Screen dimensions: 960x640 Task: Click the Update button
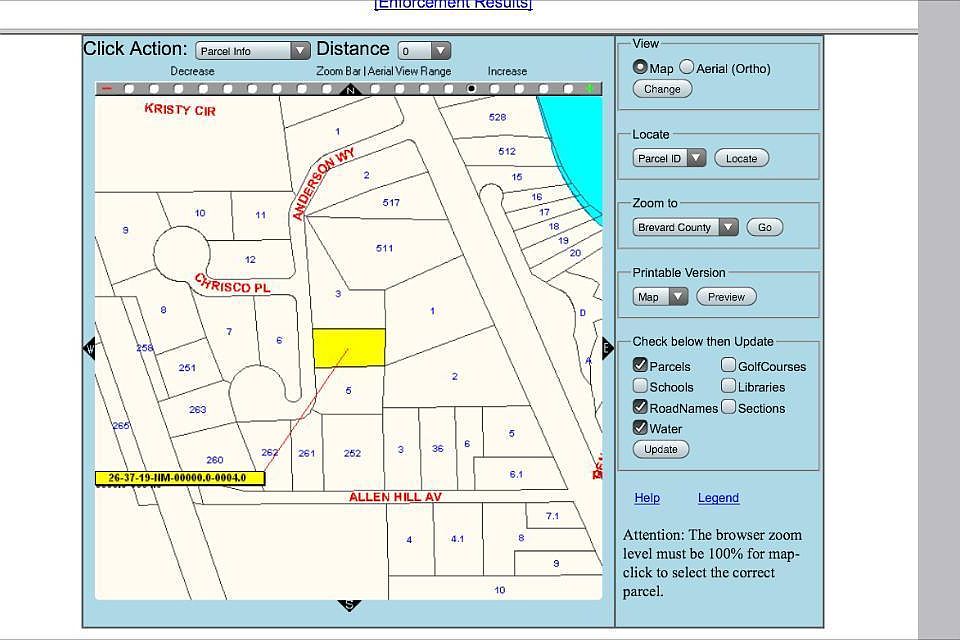[661, 449]
